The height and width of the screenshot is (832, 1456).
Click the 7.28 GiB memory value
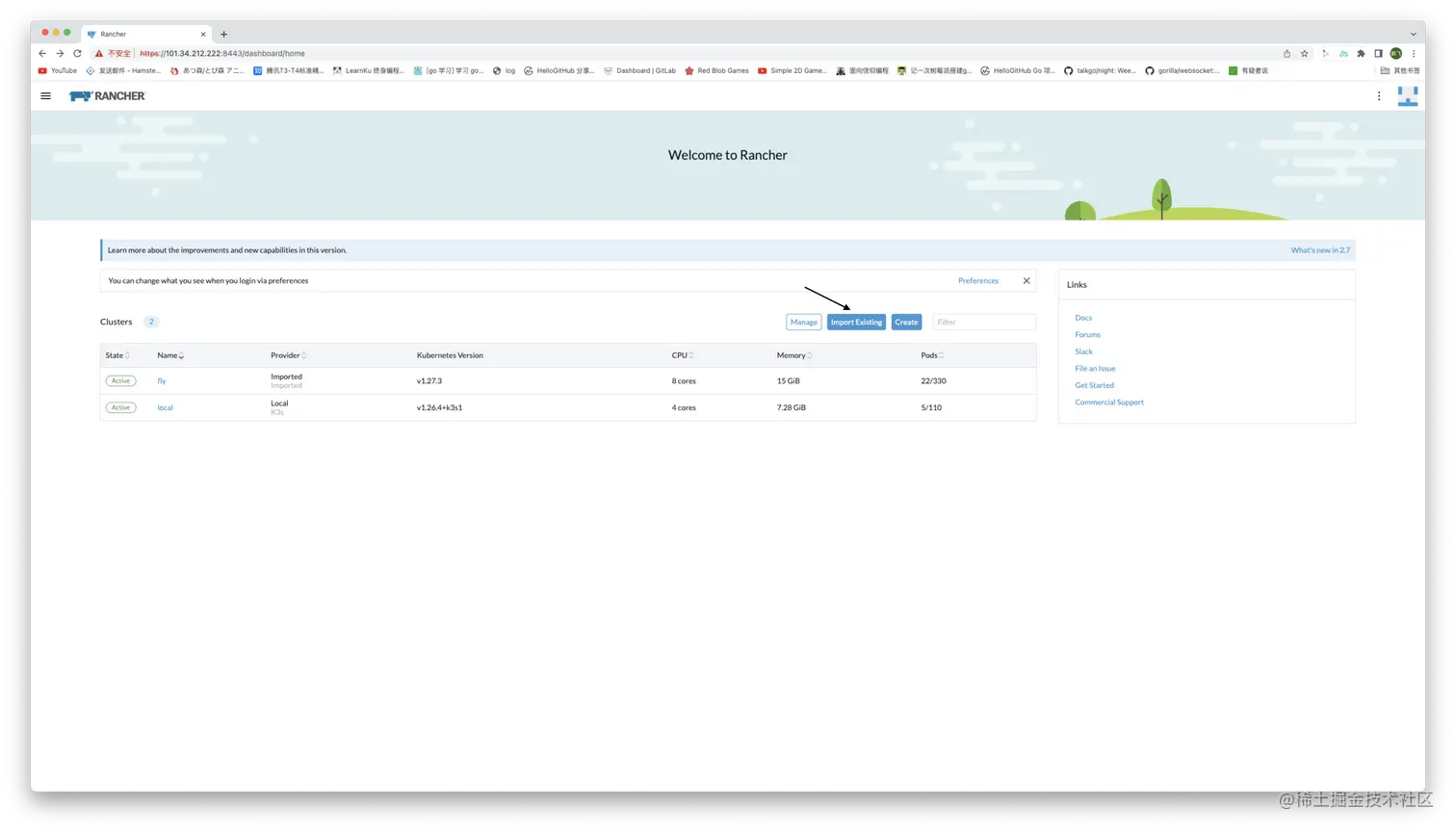coord(792,408)
